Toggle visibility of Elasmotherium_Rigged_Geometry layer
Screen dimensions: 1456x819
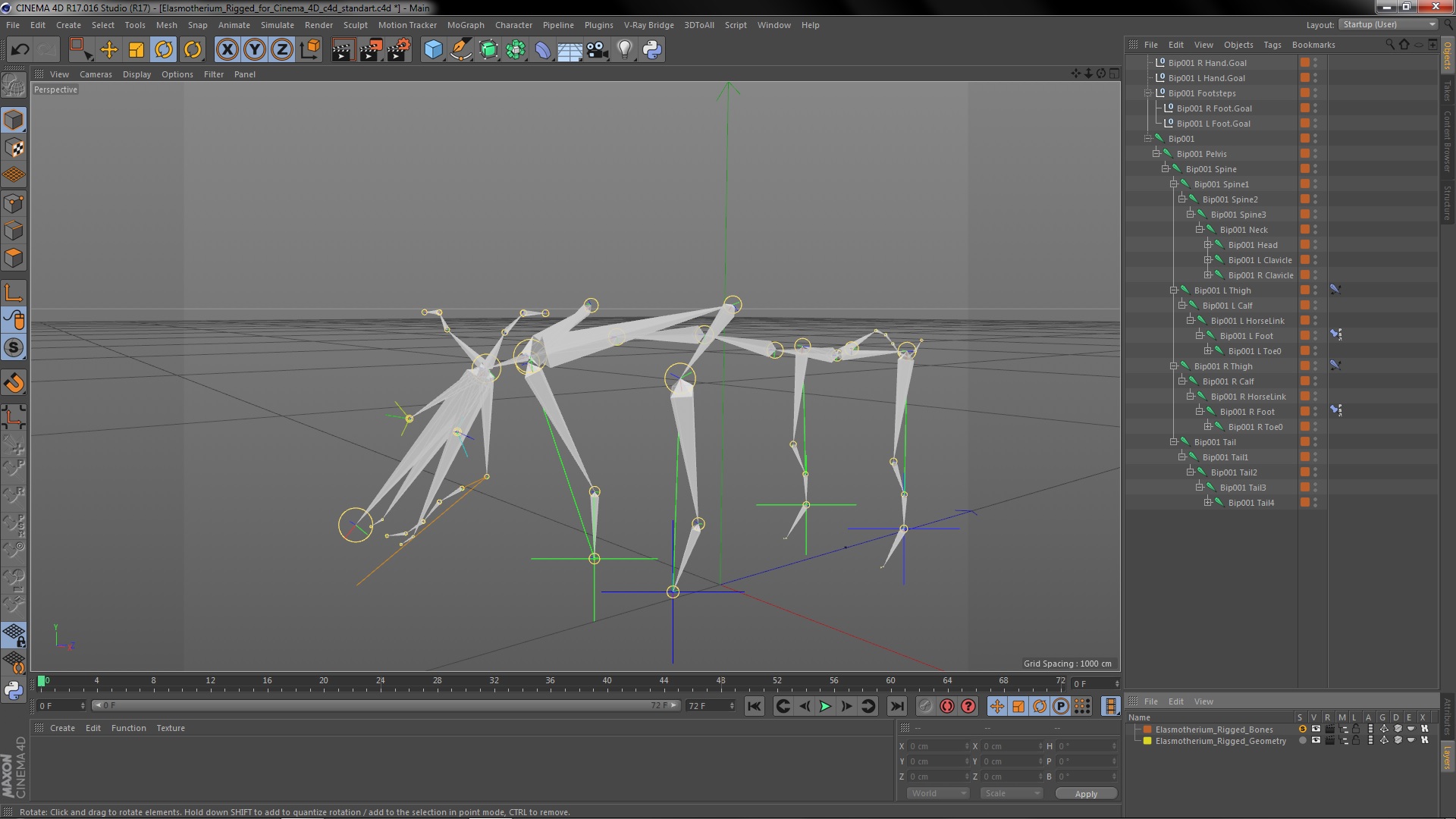point(1316,741)
